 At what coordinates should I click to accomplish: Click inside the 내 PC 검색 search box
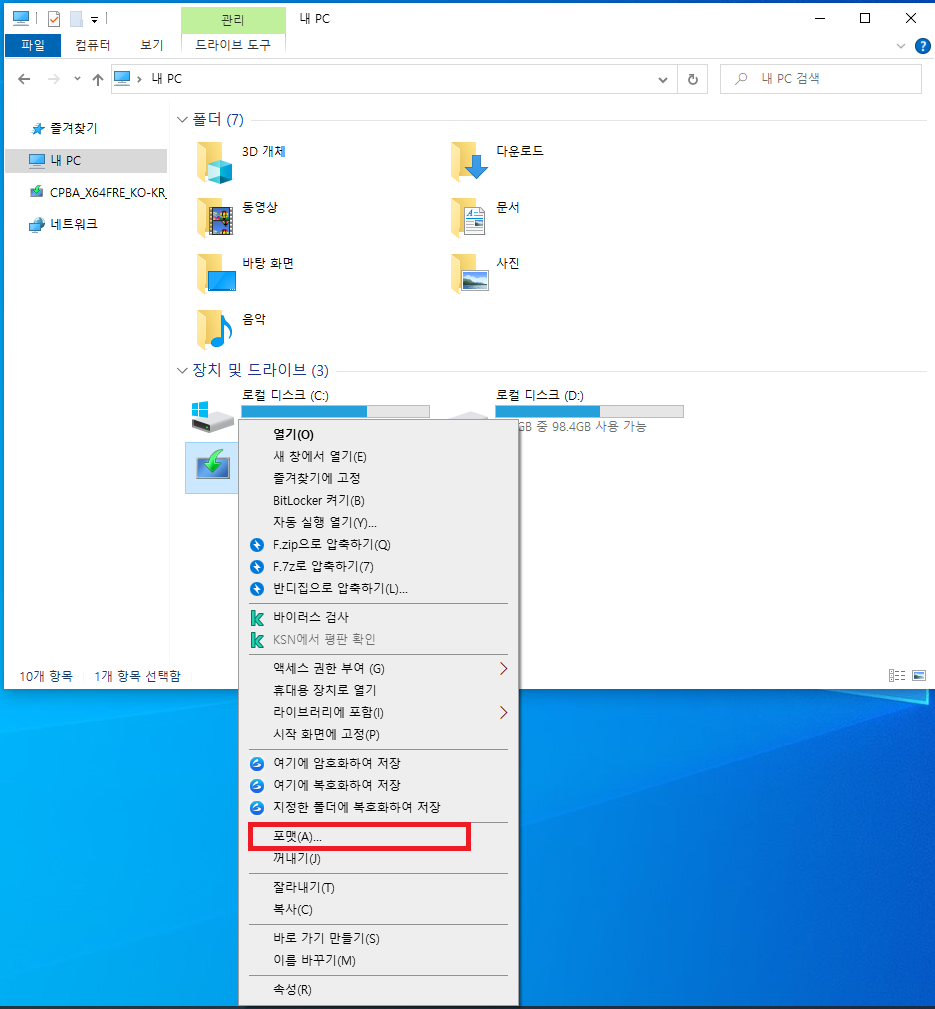pos(820,78)
